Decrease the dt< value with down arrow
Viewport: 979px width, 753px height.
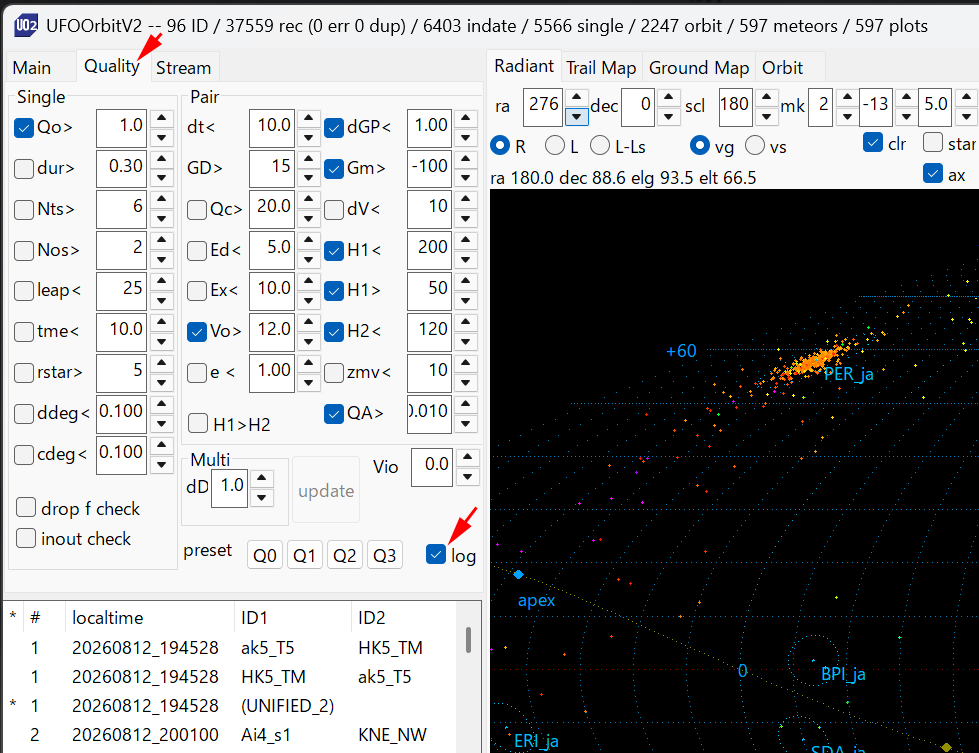coord(308,138)
